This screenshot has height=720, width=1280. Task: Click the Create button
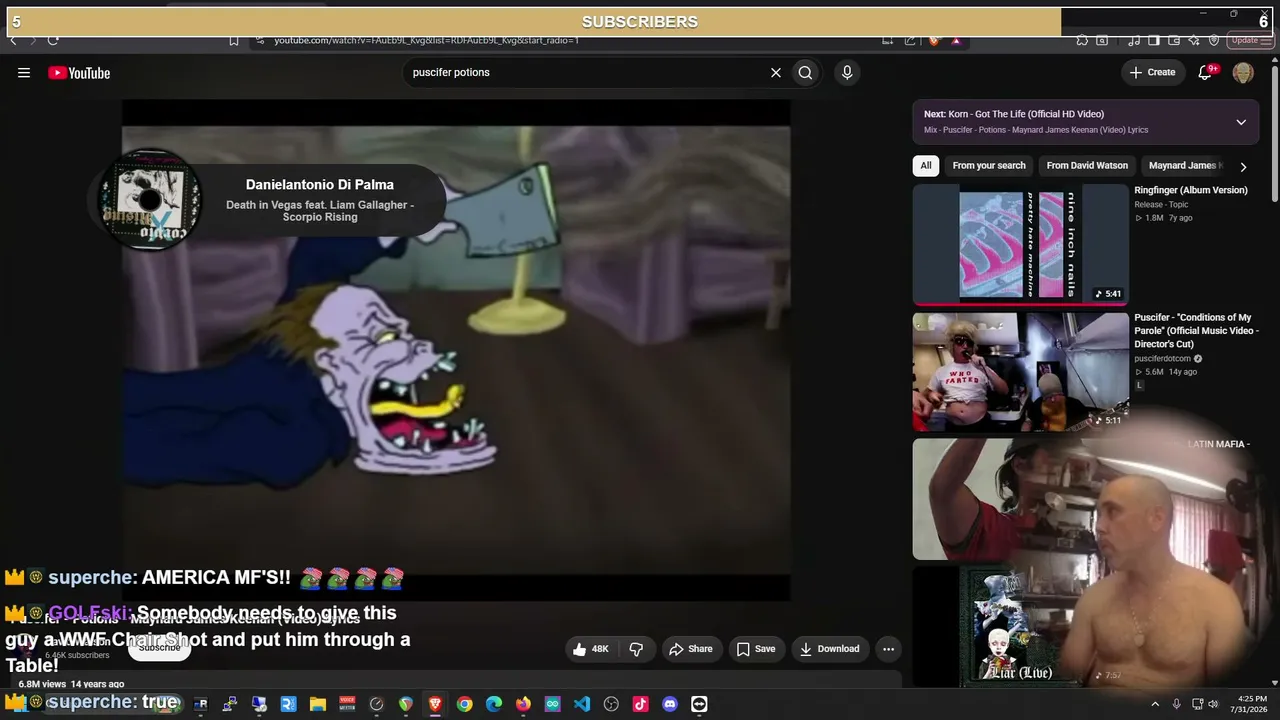tap(1152, 72)
